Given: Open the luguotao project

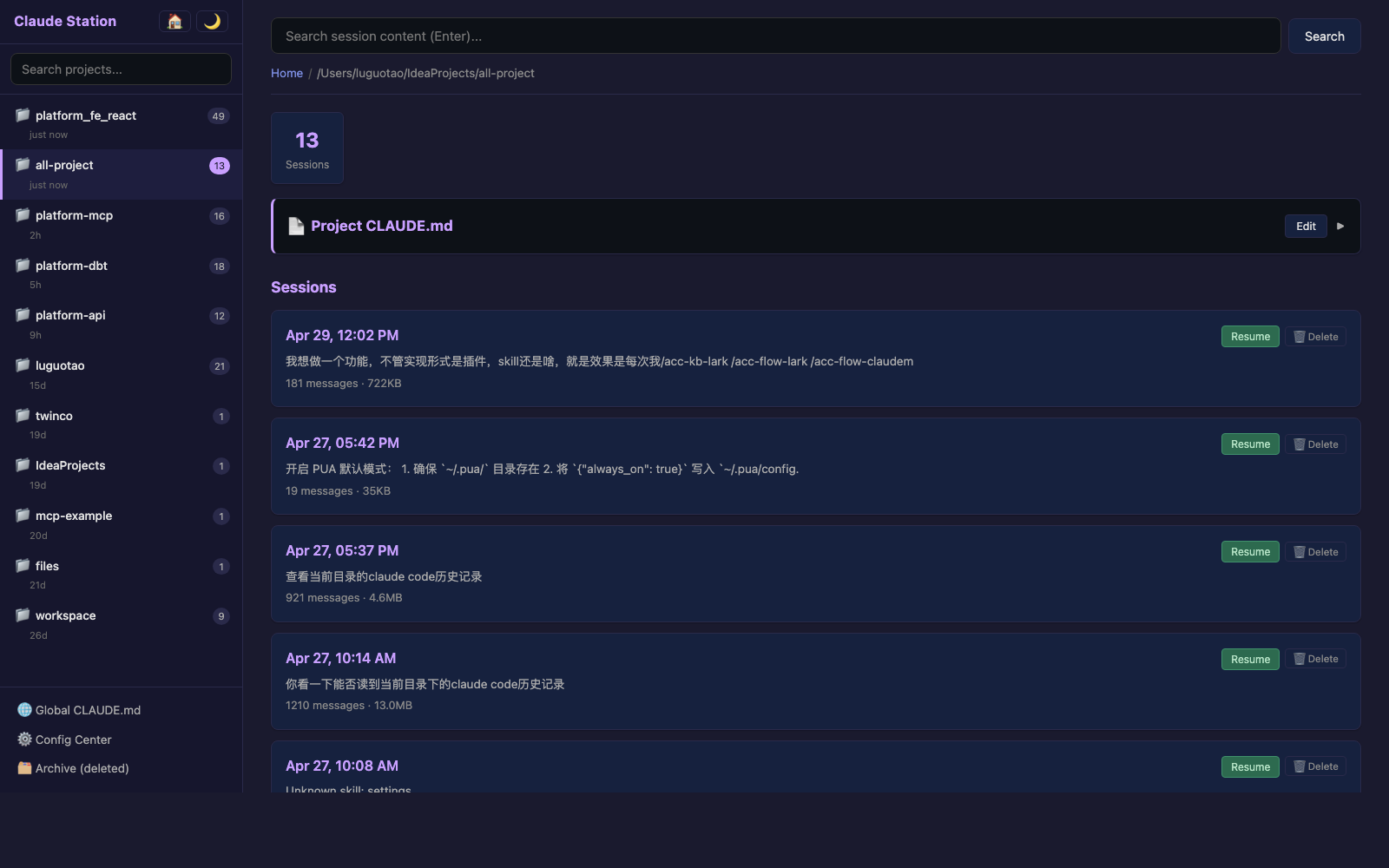Looking at the screenshot, I should pyautogui.click(x=121, y=375).
